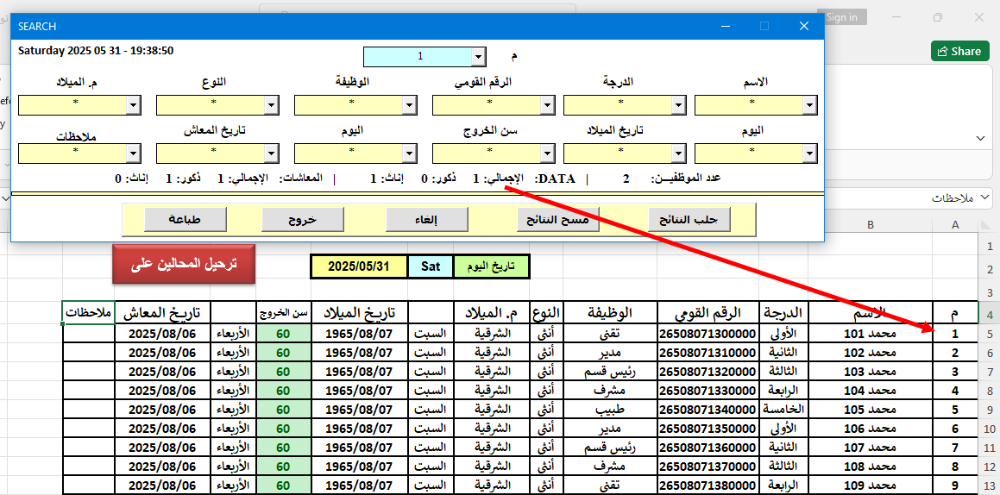The width and height of the screenshot is (1000, 495).
Task: Click the Share button in Excel
Action: pos(959,52)
